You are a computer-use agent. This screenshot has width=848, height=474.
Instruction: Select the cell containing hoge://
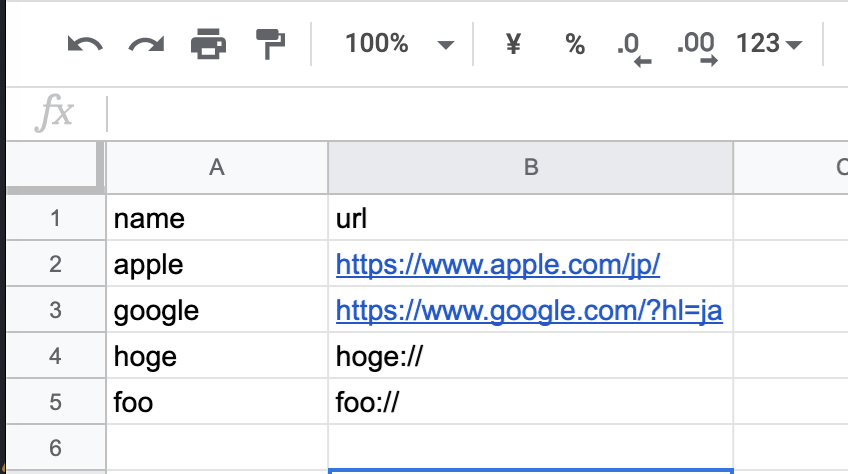click(531, 356)
